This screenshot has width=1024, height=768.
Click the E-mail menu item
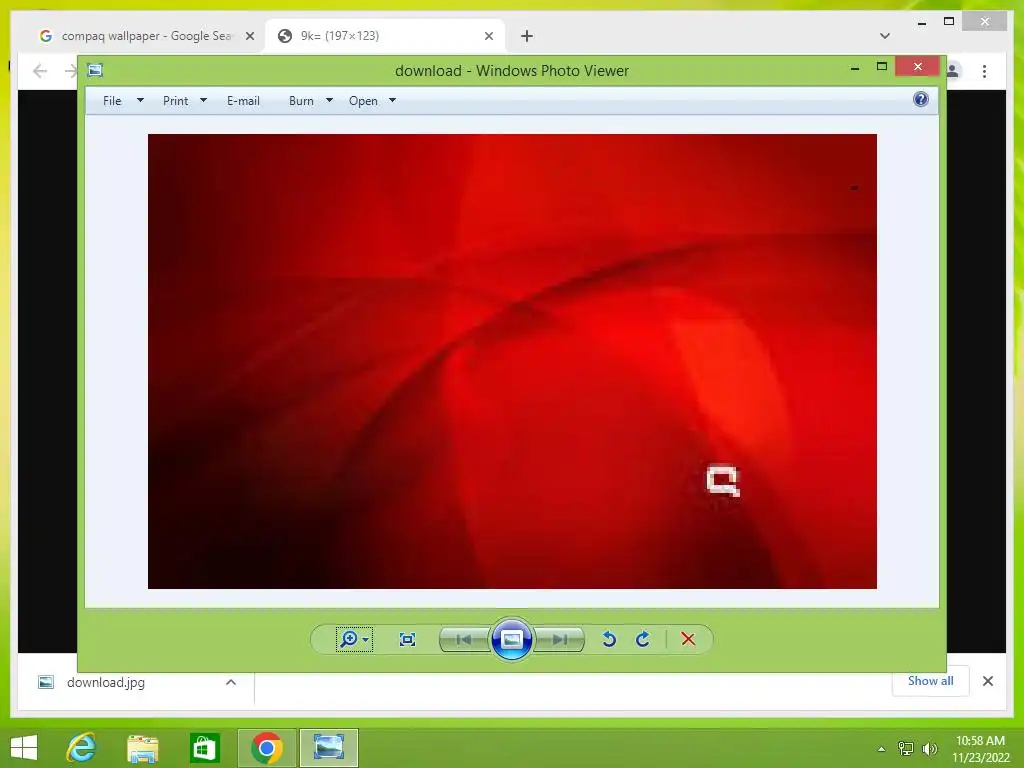[243, 101]
